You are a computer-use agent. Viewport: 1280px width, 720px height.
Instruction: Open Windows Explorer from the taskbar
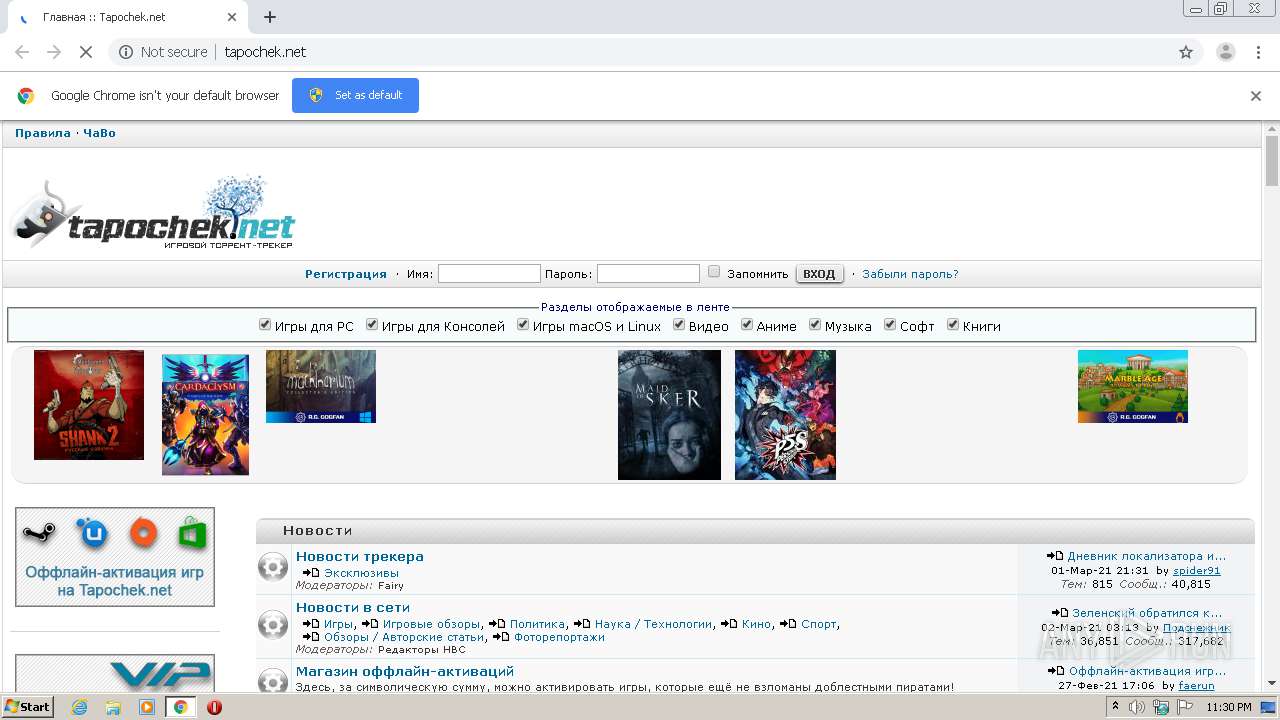pyautogui.click(x=113, y=707)
